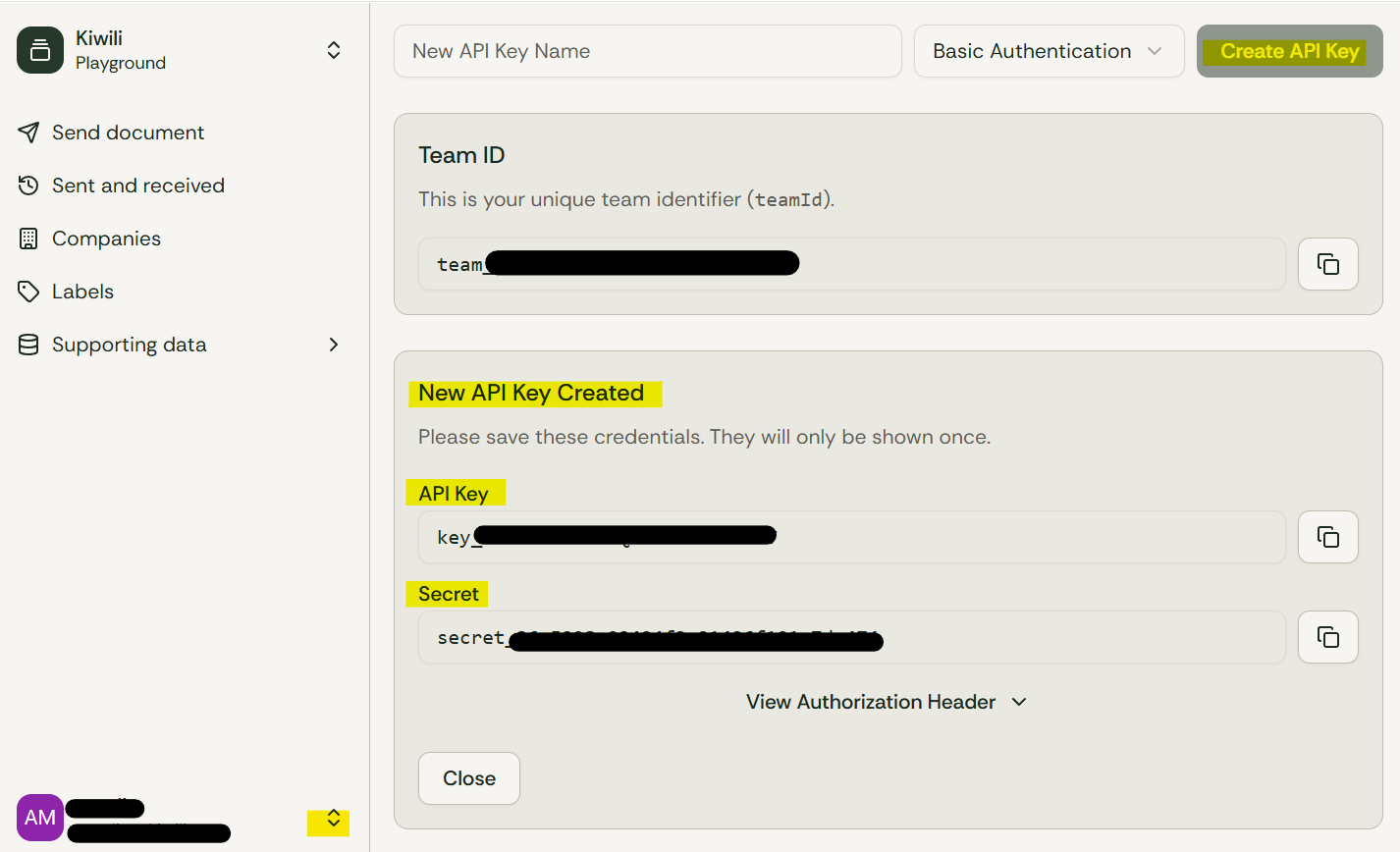
Task: Copy the Team ID value
Action: tap(1327, 263)
